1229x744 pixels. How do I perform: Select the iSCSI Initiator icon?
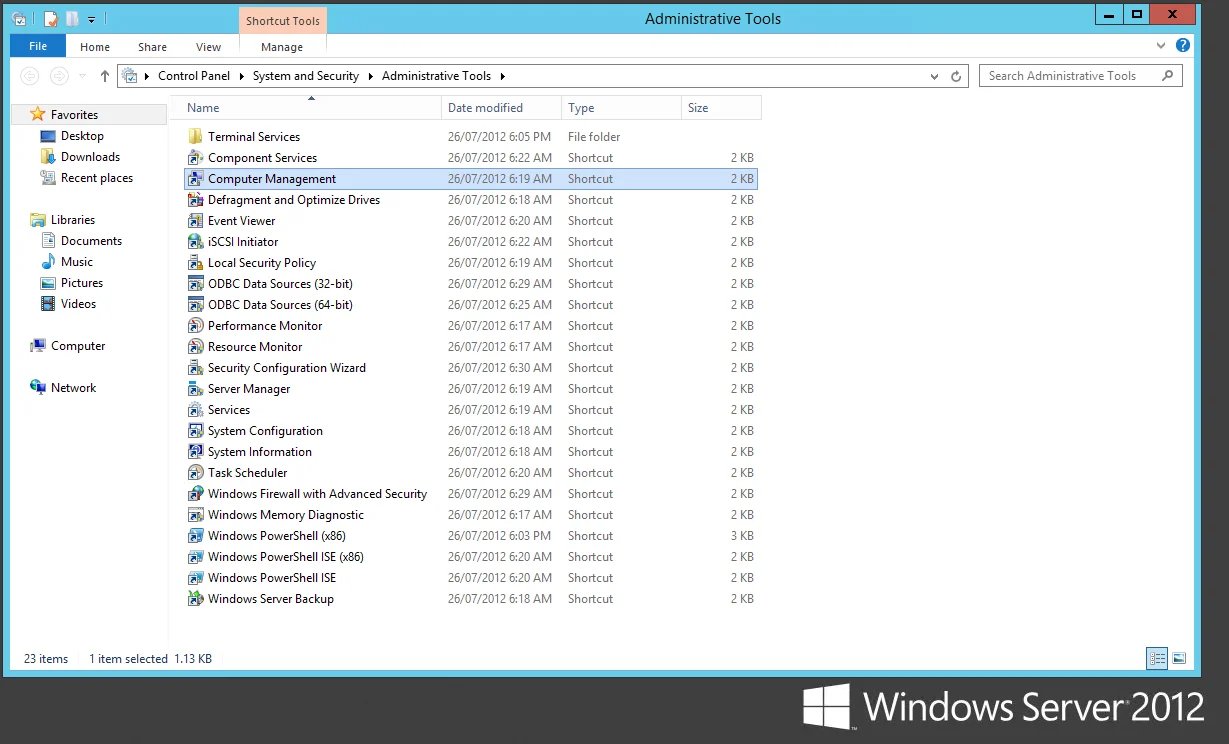click(196, 242)
